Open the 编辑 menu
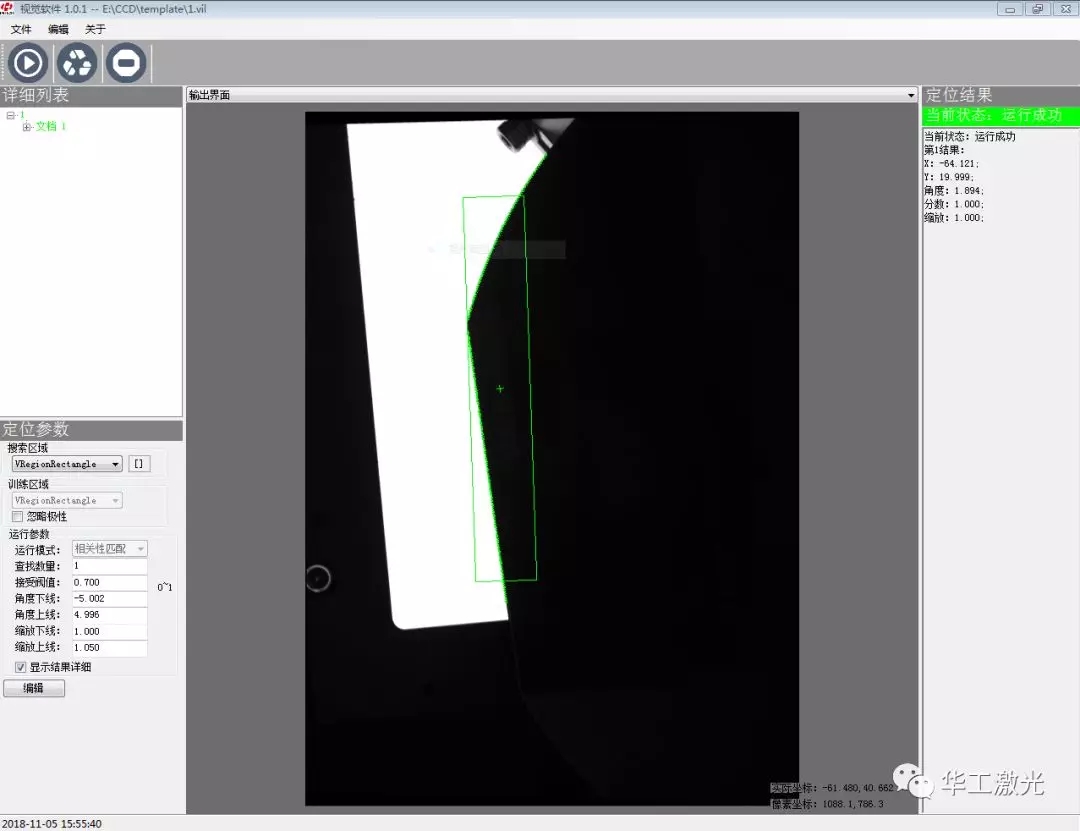The height and width of the screenshot is (831, 1080). (x=59, y=30)
